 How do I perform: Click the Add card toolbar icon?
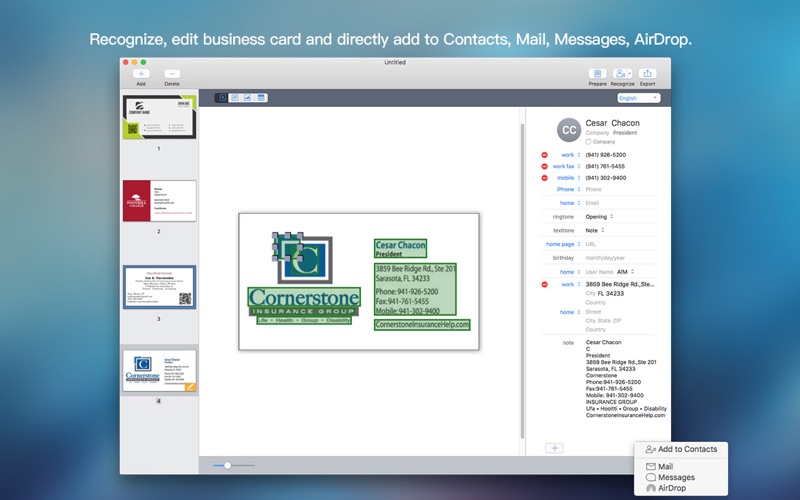pos(141,74)
